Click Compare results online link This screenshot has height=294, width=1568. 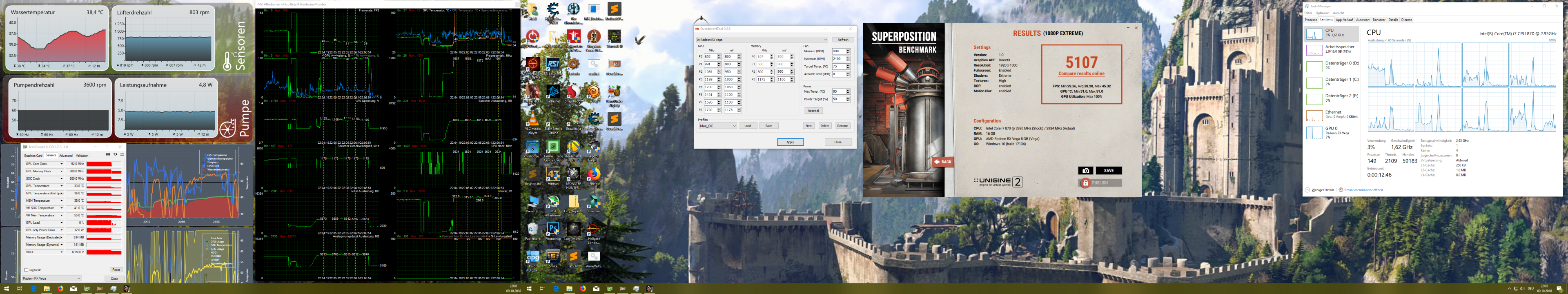[1081, 73]
